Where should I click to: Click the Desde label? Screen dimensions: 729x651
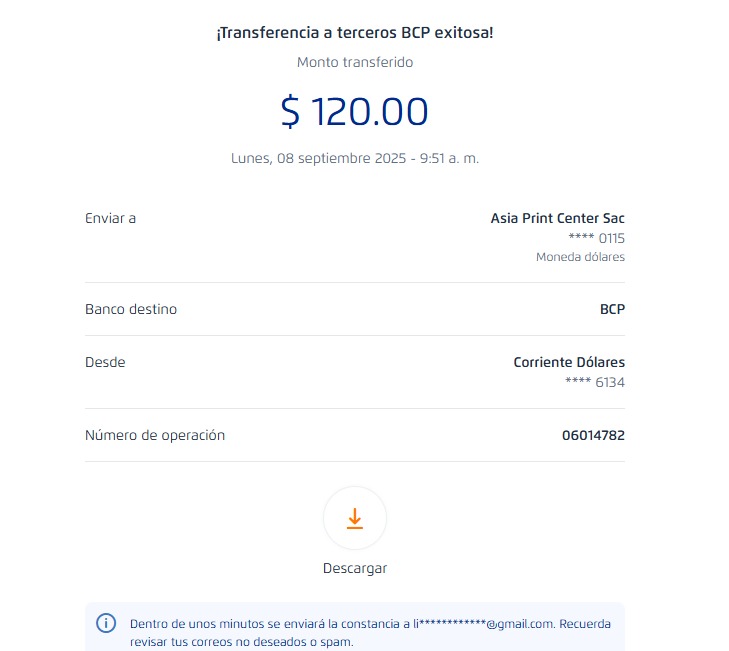click(x=105, y=362)
